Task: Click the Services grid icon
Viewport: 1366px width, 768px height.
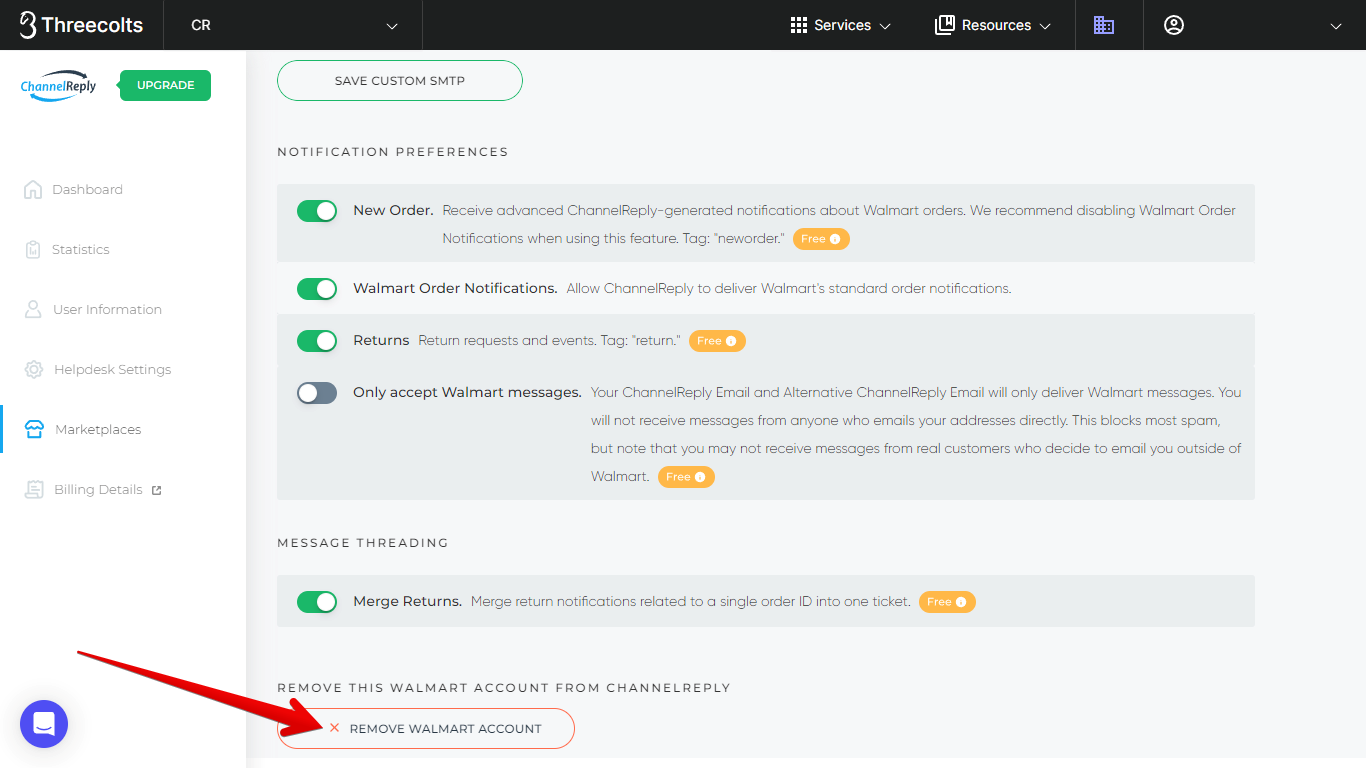Action: [x=799, y=25]
